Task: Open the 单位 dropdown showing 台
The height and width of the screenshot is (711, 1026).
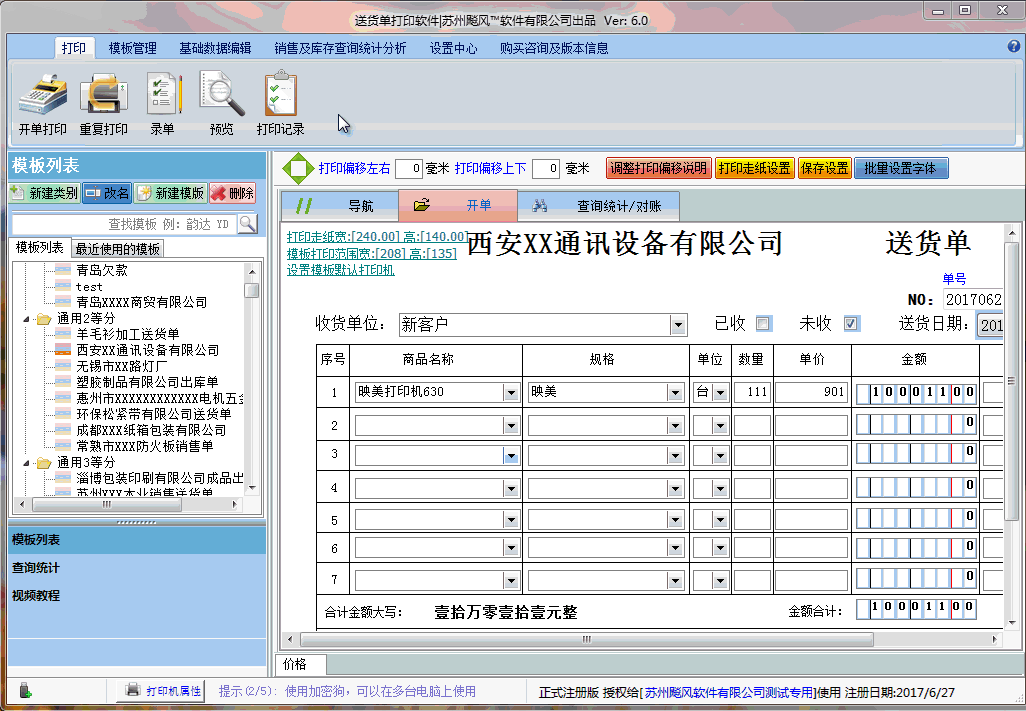Action: (721, 392)
